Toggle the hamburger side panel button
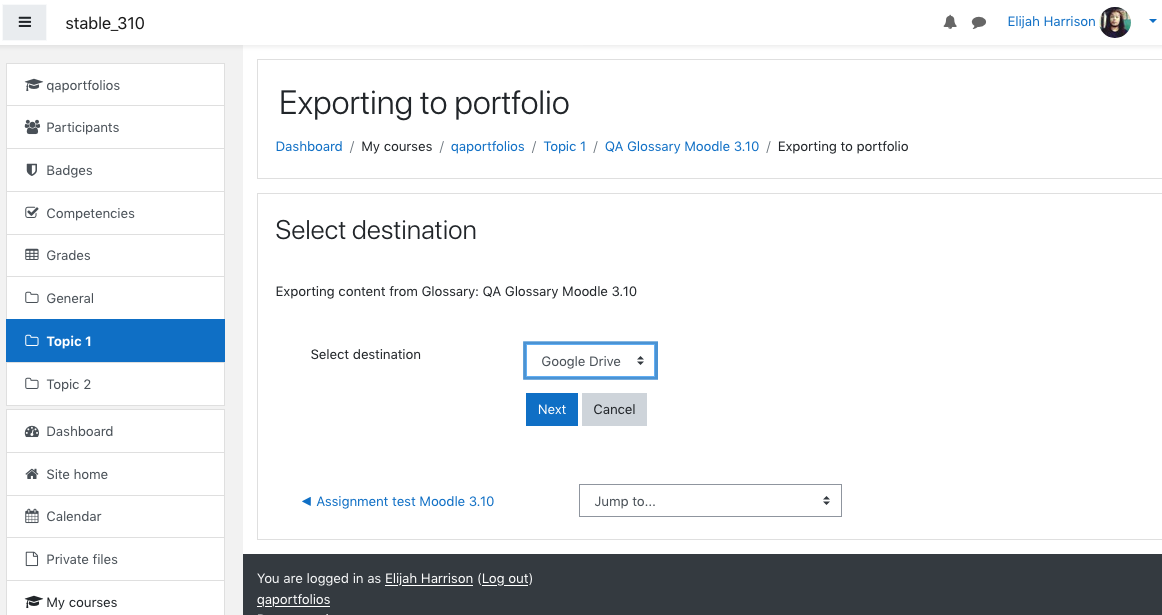Image resolution: width=1162 pixels, height=615 pixels. (x=24, y=22)
